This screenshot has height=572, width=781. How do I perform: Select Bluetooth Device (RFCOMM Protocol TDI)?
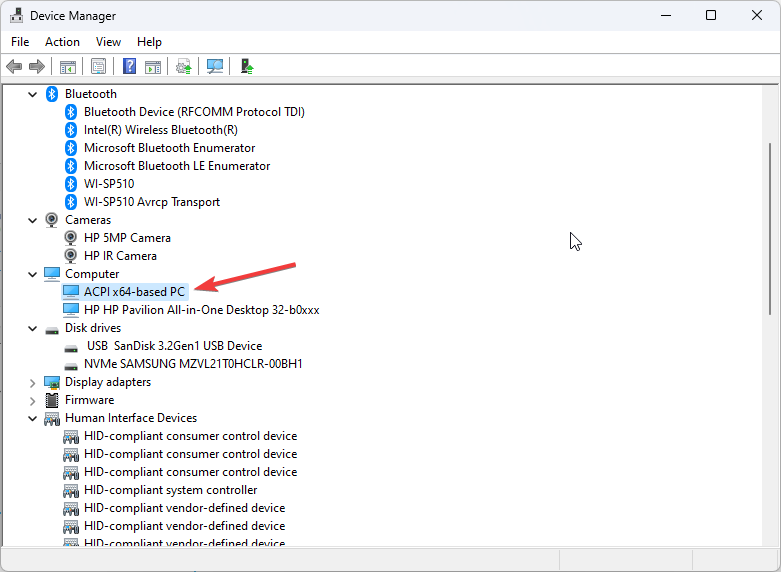pyautogui.click(x=194, y=112)
